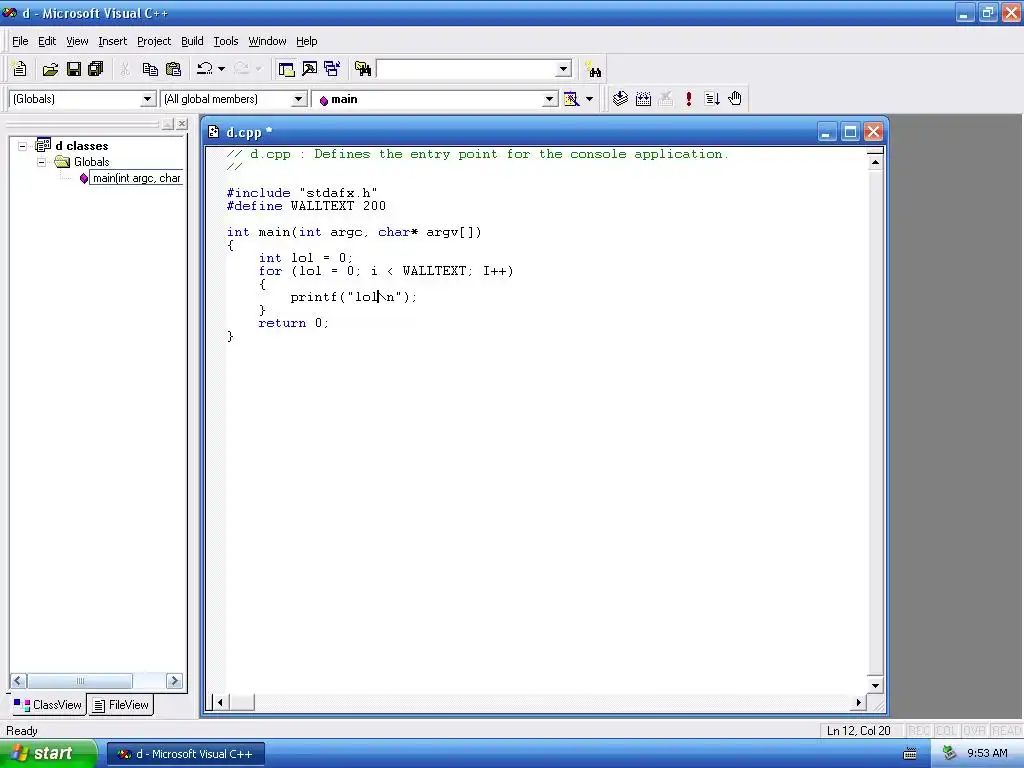The width and height of the screenshot is (1024, 768).
Task: Click the workspace panel docking toggle button
Action: point(168,123)
